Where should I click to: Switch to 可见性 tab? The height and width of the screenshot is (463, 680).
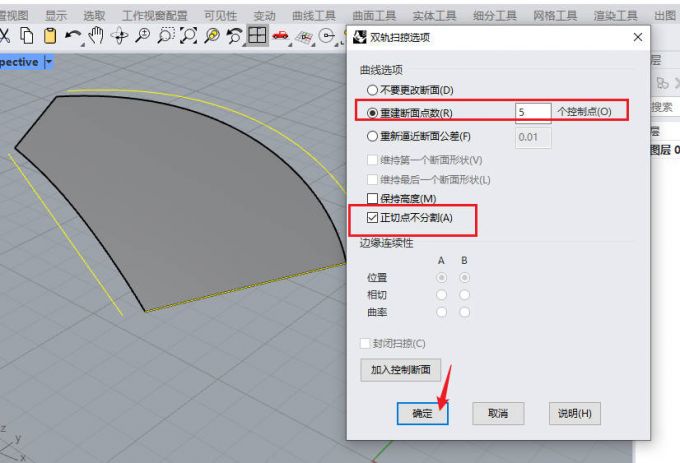click(x=220, y=16)
